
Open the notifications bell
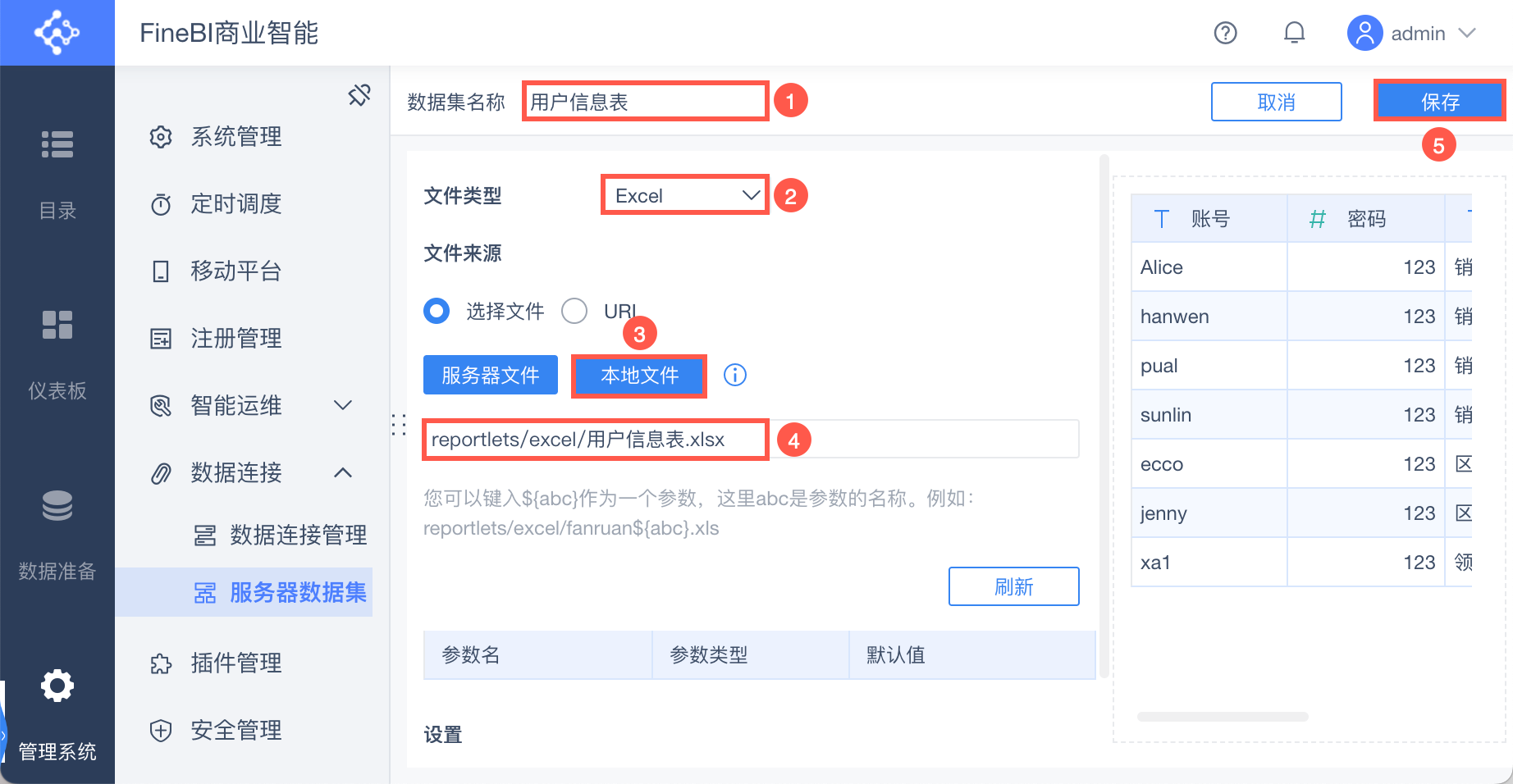tap(1294, 33)
